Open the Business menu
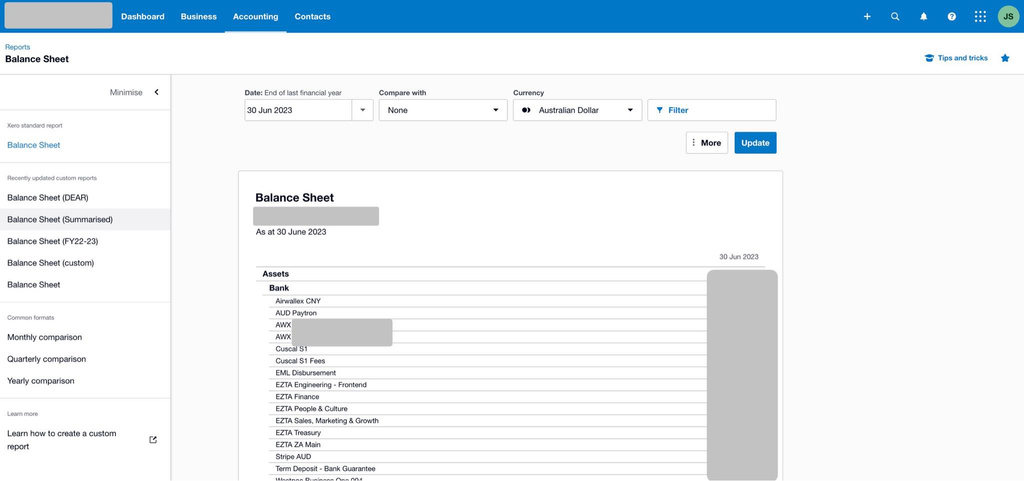 click(199, 16)
